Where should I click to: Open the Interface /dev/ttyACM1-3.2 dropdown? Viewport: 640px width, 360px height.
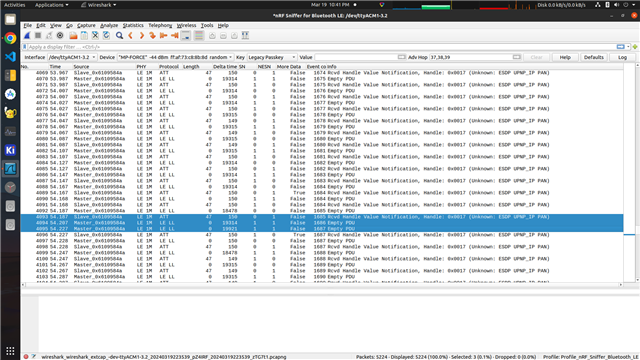tap(72, 57)
